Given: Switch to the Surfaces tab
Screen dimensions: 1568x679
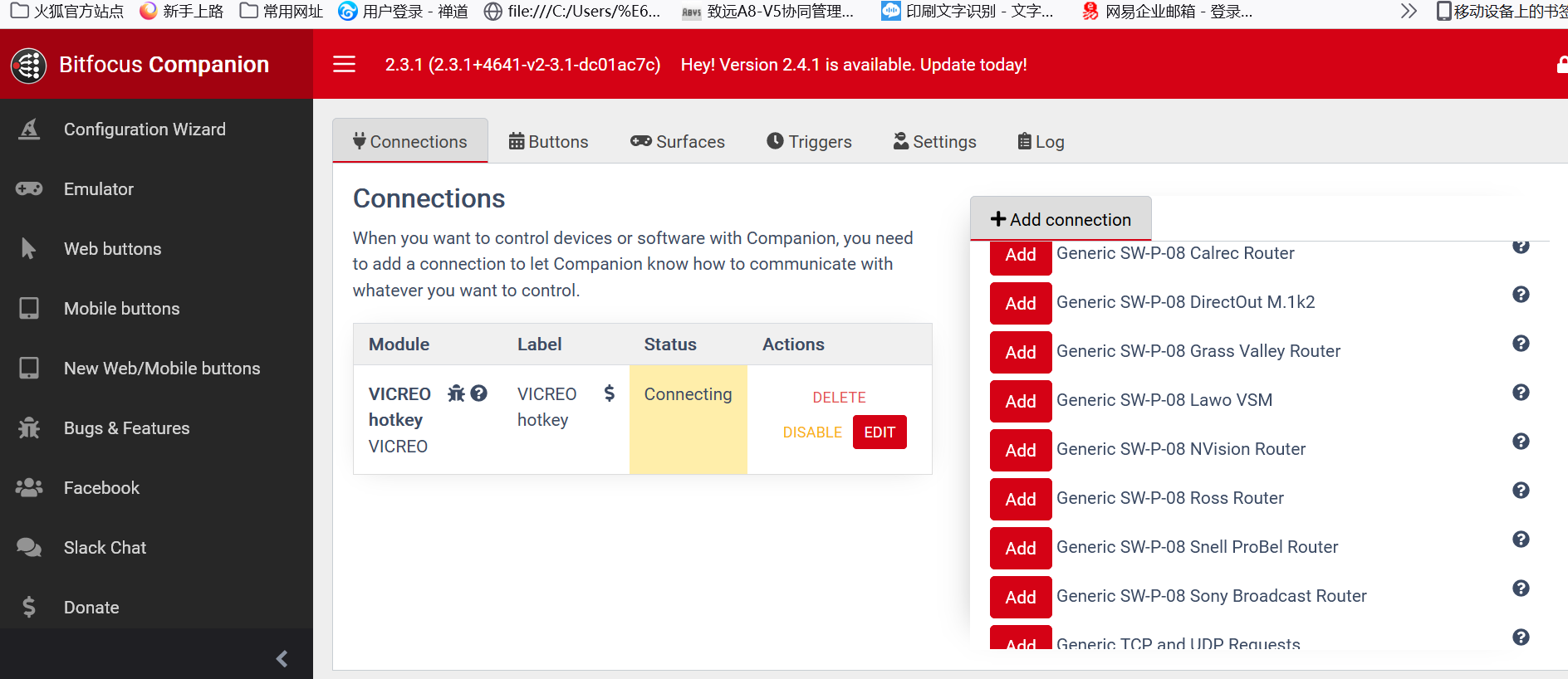Looking at the screenshot, I should (x=678, y=141).
